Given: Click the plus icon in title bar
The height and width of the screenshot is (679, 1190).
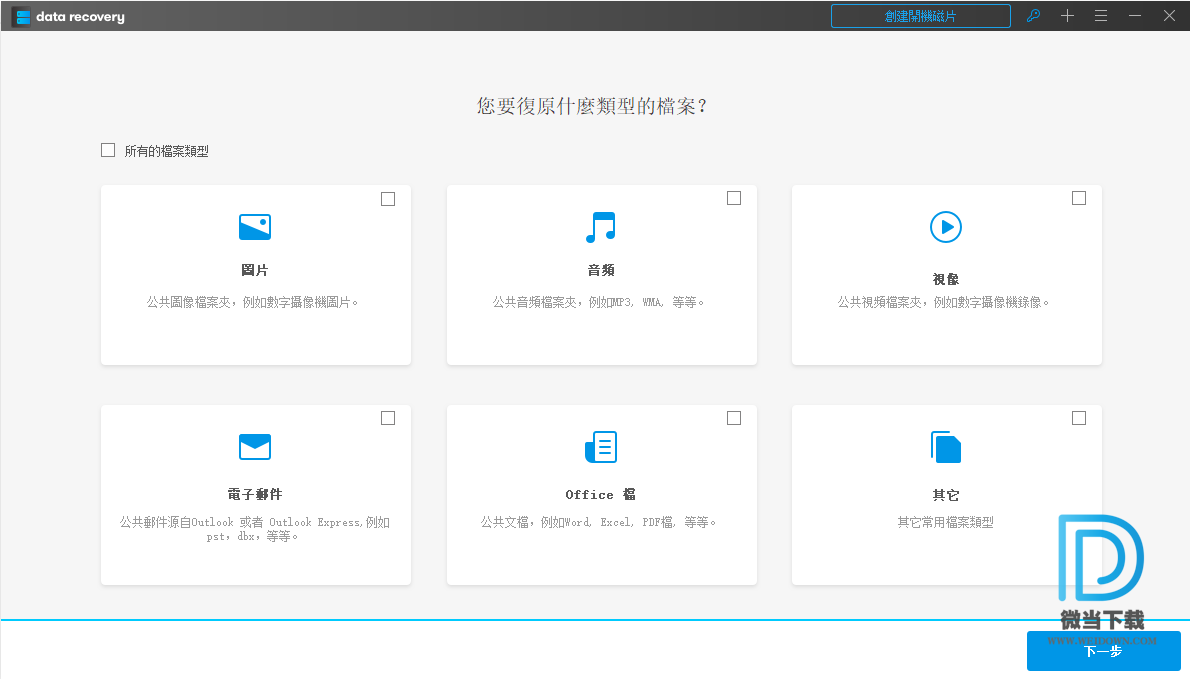Looking at the screenshot, I should [1067, 16].
